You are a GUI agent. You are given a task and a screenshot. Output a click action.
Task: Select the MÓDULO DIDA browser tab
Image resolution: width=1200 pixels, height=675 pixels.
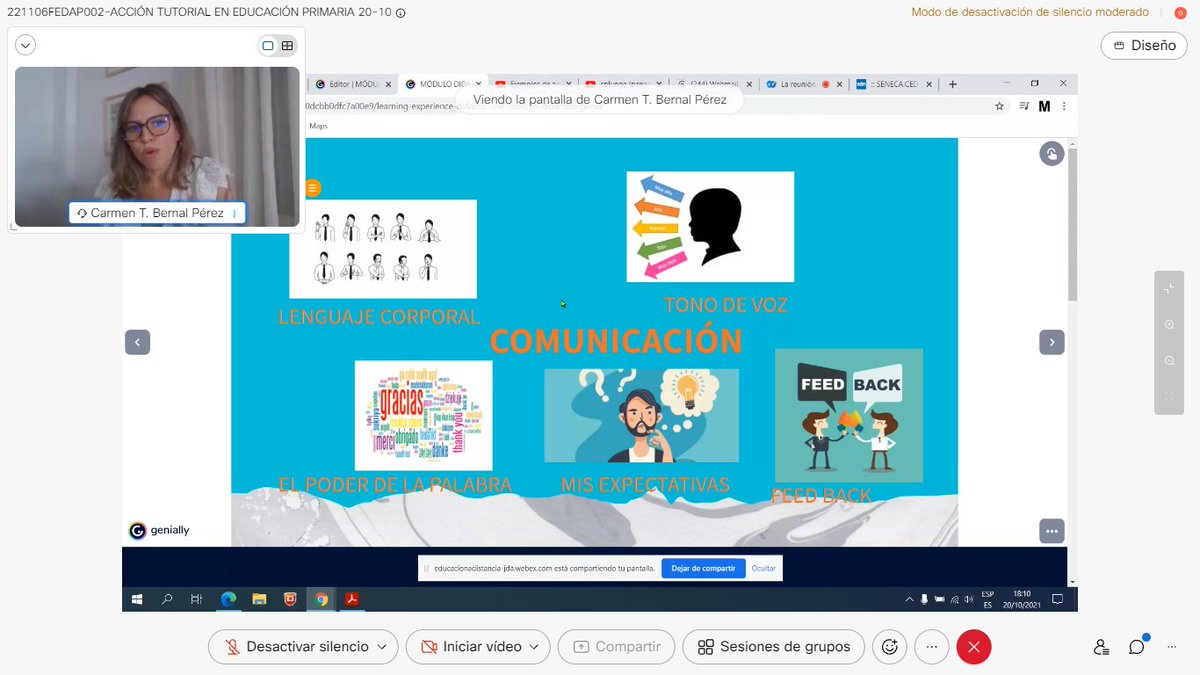point(443,84)
